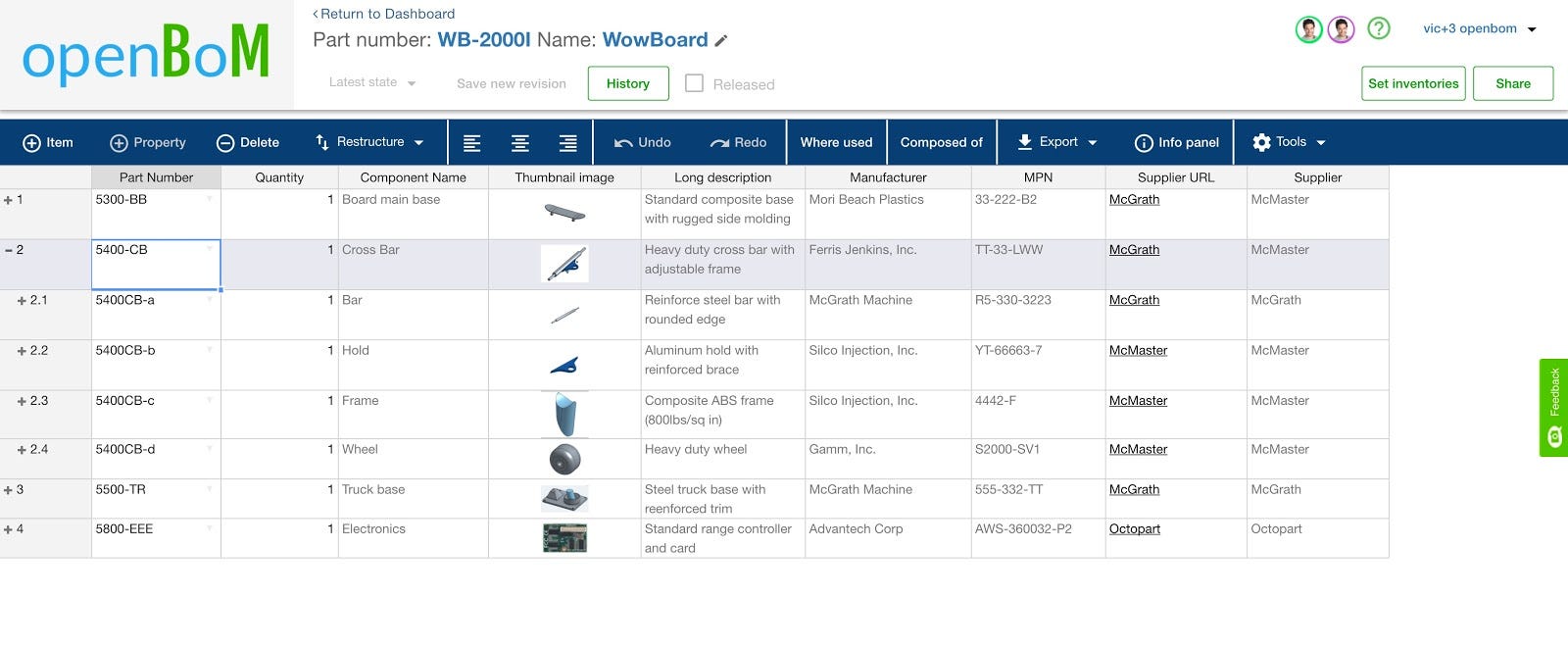The image size is (1568, 648).
Task: Open McMaster link for 5400CB-b row
Action: point(1138,350)
